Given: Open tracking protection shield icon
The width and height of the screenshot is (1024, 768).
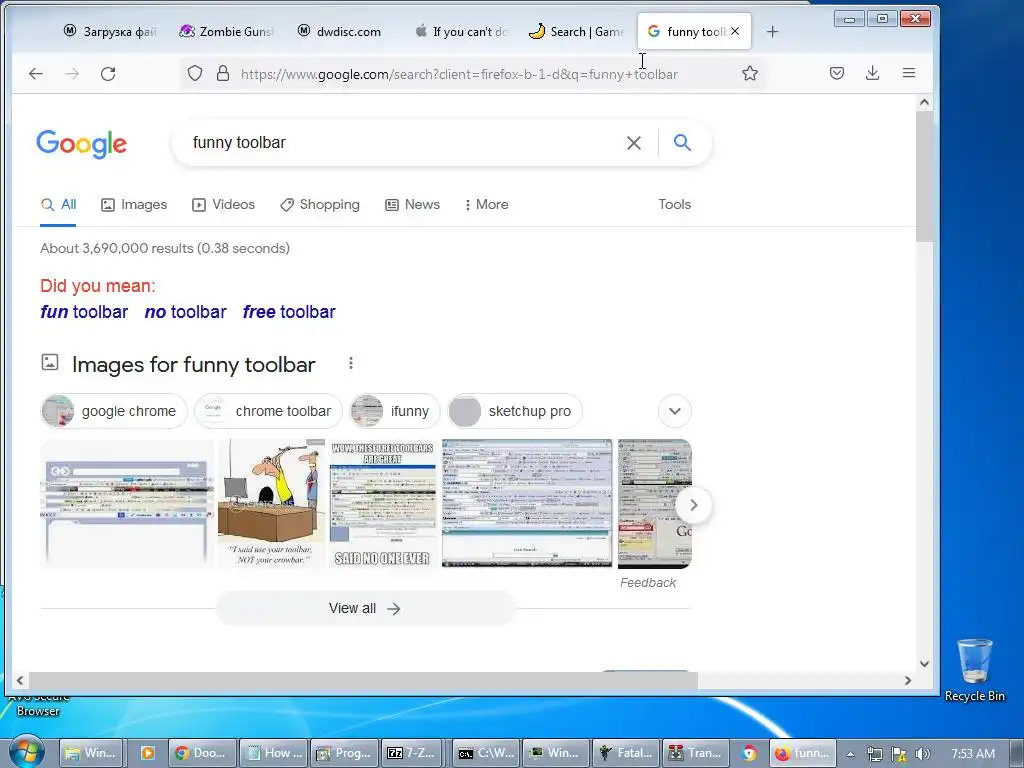Looking at the screenshot, I should [x=195, y=73].
